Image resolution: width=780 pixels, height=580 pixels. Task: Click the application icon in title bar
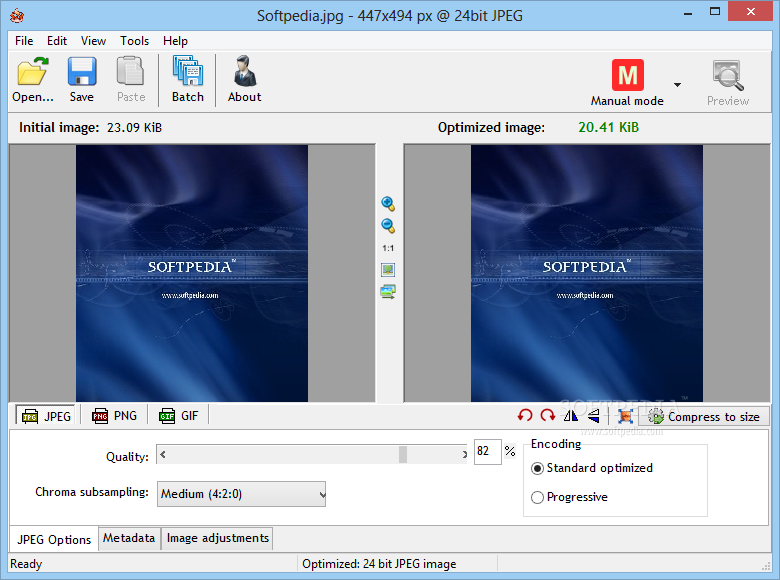coord(16,15)
